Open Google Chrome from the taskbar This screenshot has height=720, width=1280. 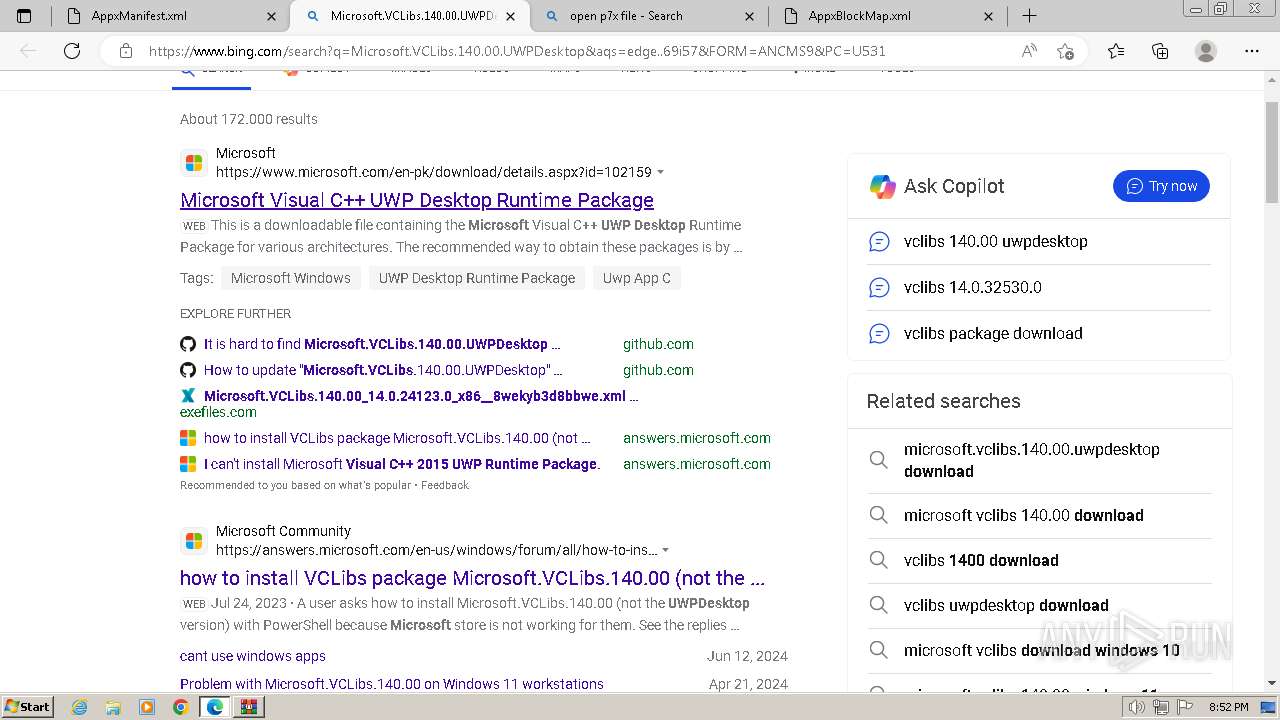[180, 707]
